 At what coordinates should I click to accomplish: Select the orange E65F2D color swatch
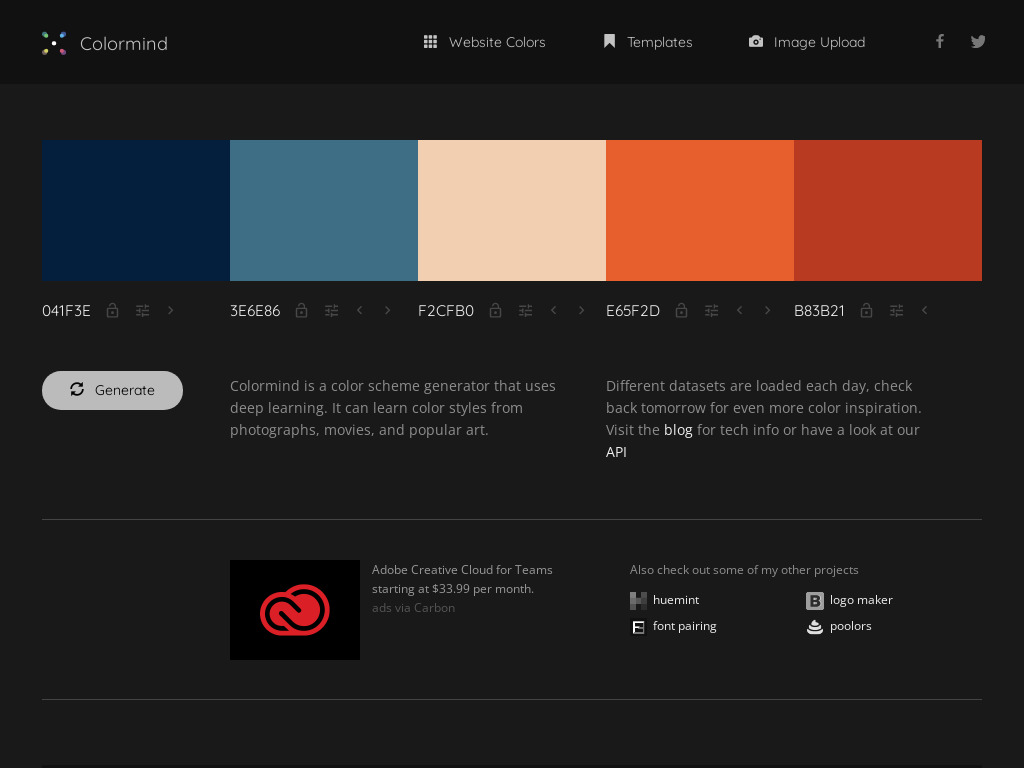click(700, 210)
